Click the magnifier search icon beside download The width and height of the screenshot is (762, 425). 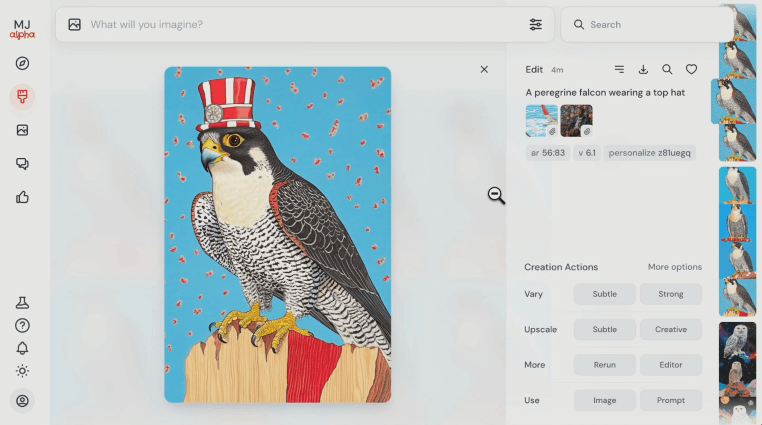tap(667, 70)
